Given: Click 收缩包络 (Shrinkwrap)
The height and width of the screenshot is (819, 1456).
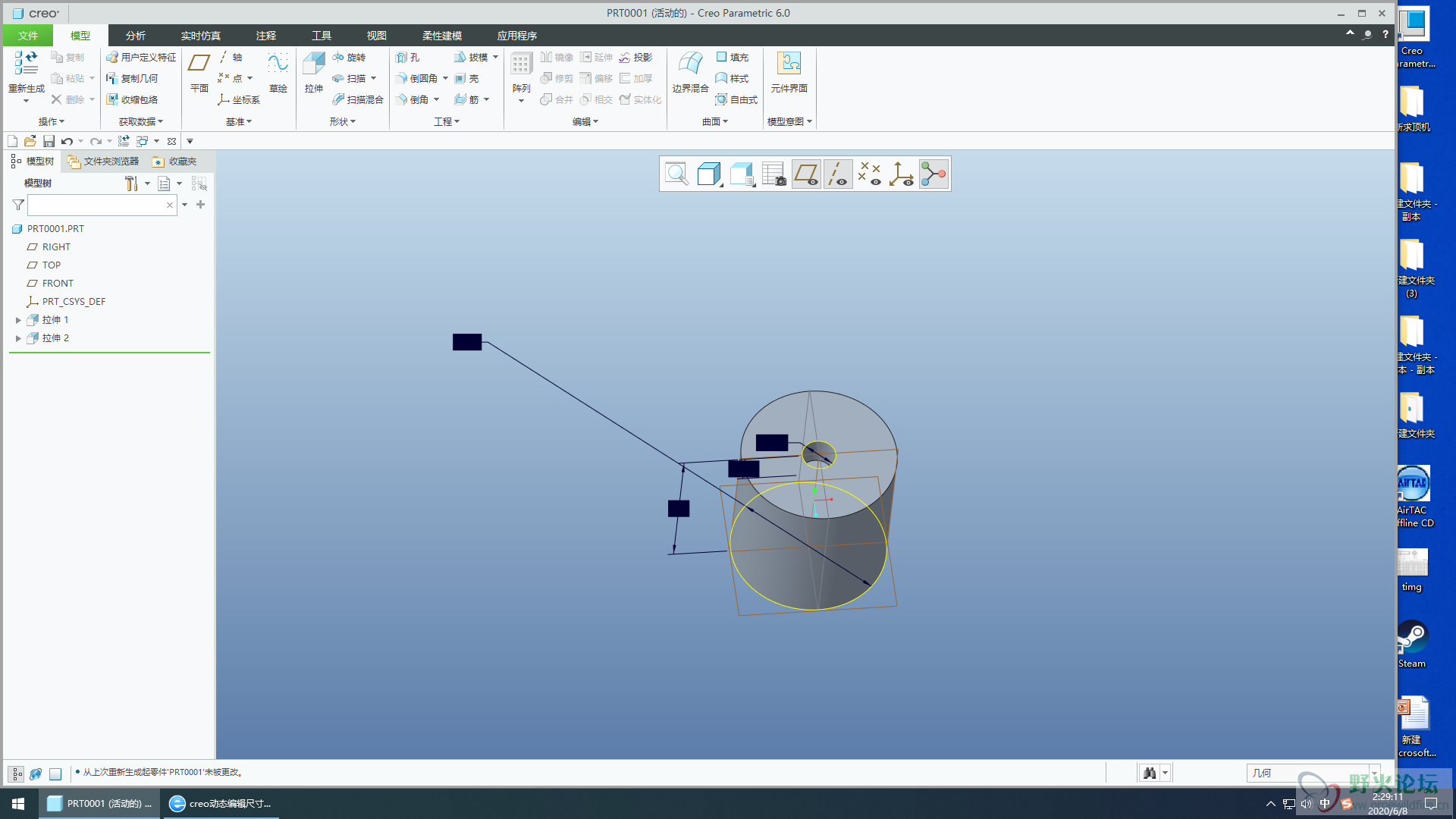Looking at the screenshot, I should (x=132, y=99).
